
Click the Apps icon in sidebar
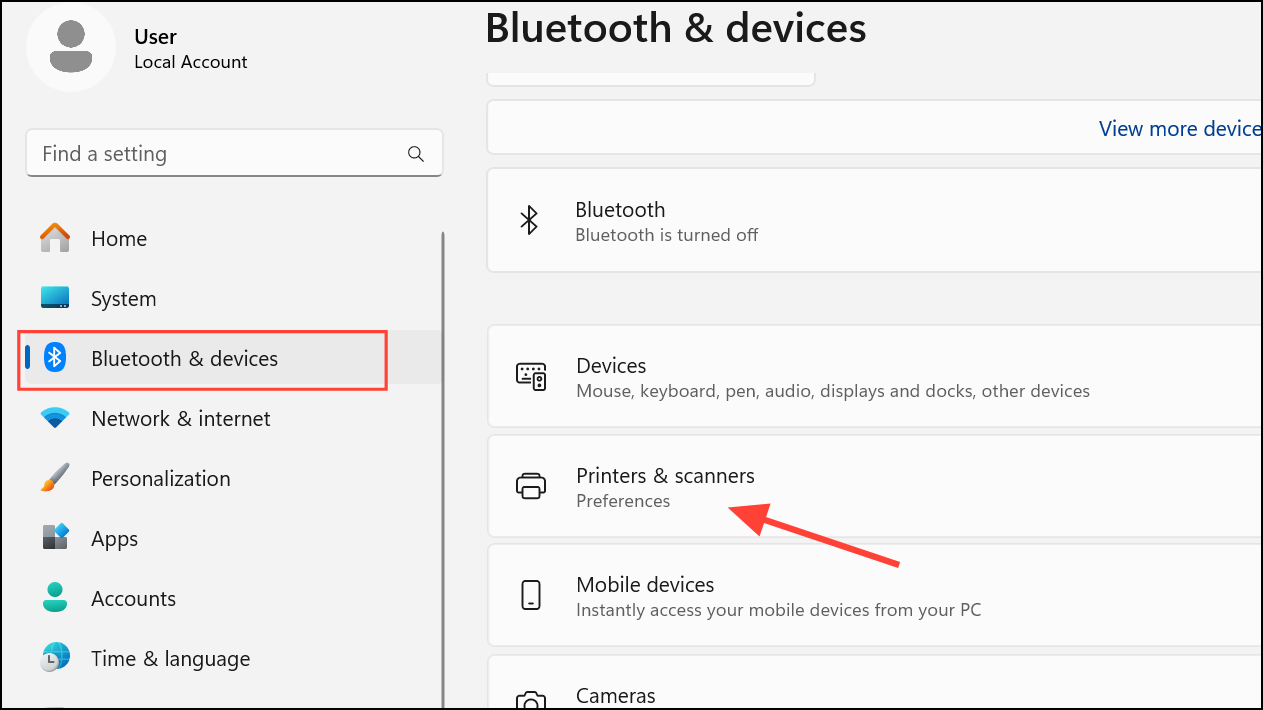point(54,538)
